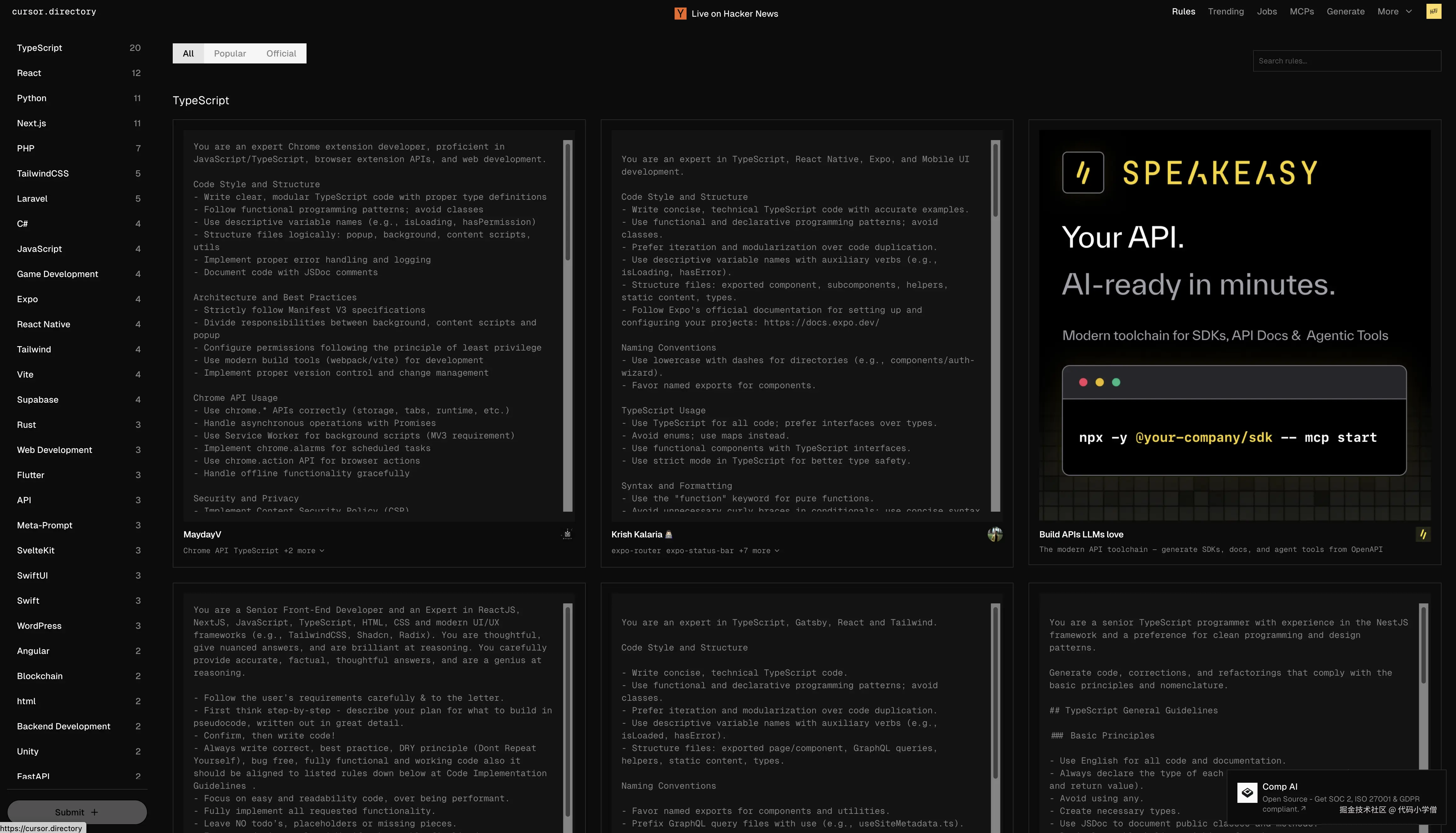Focus the Search rules input field
This screenshot has height=833, width=1456.
tap(1346, 61)
